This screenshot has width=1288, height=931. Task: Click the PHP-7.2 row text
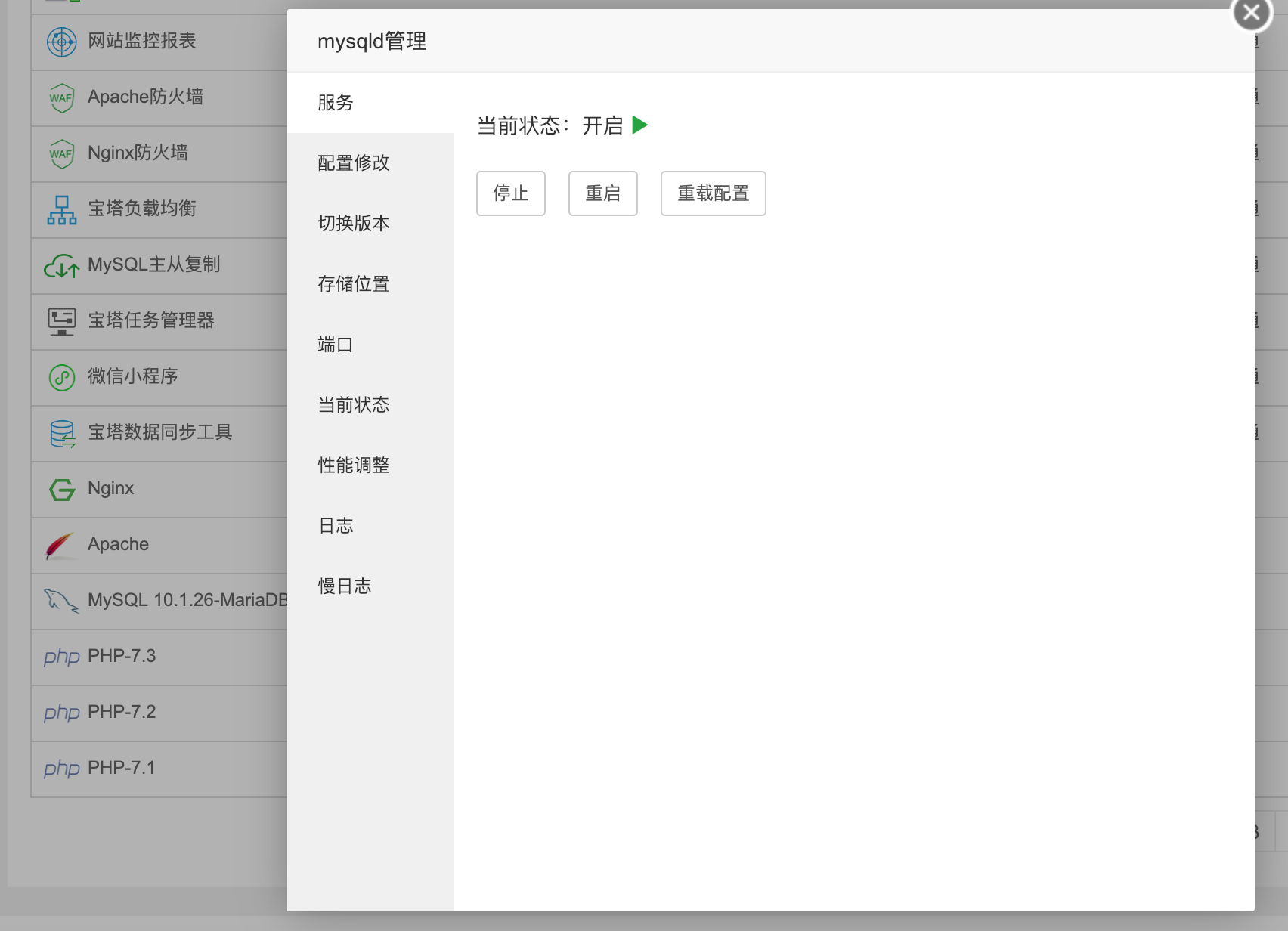click(x=122, y=712)
